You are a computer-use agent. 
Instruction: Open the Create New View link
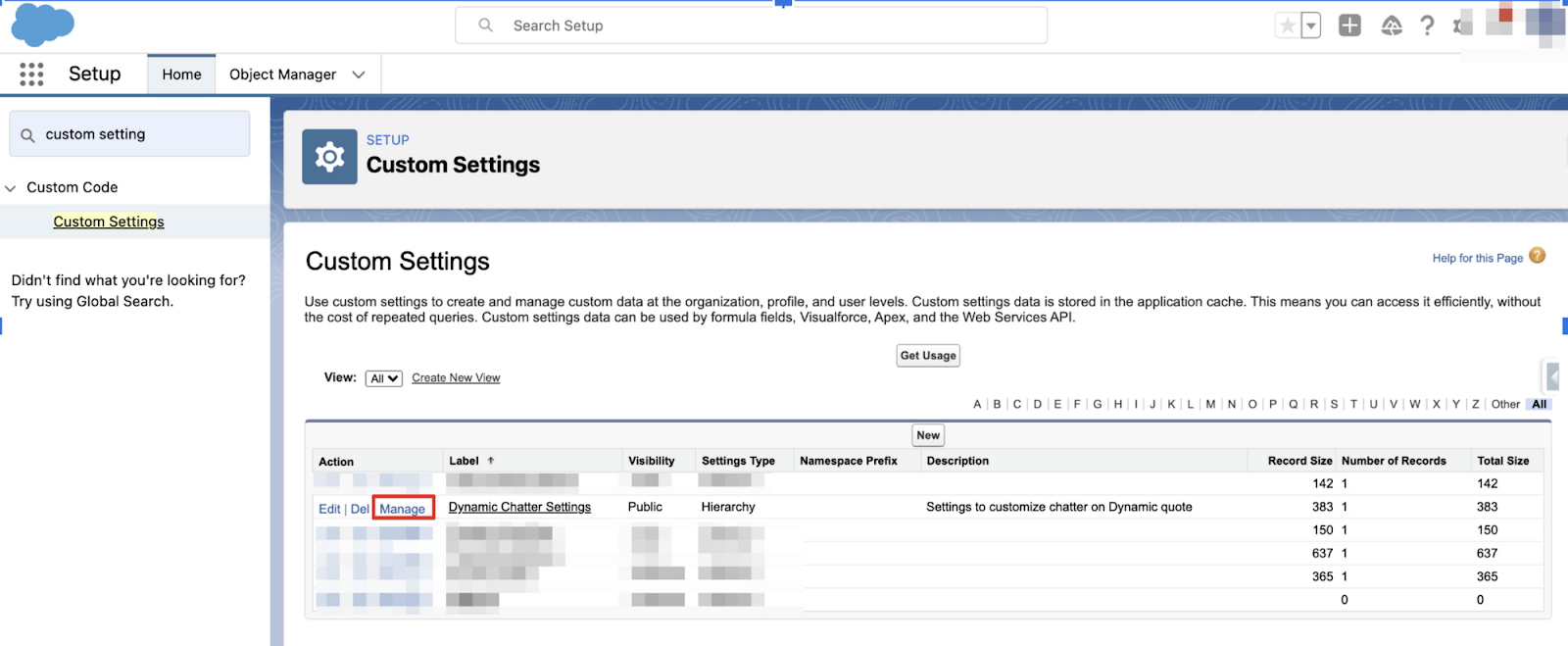click(456, 378)
